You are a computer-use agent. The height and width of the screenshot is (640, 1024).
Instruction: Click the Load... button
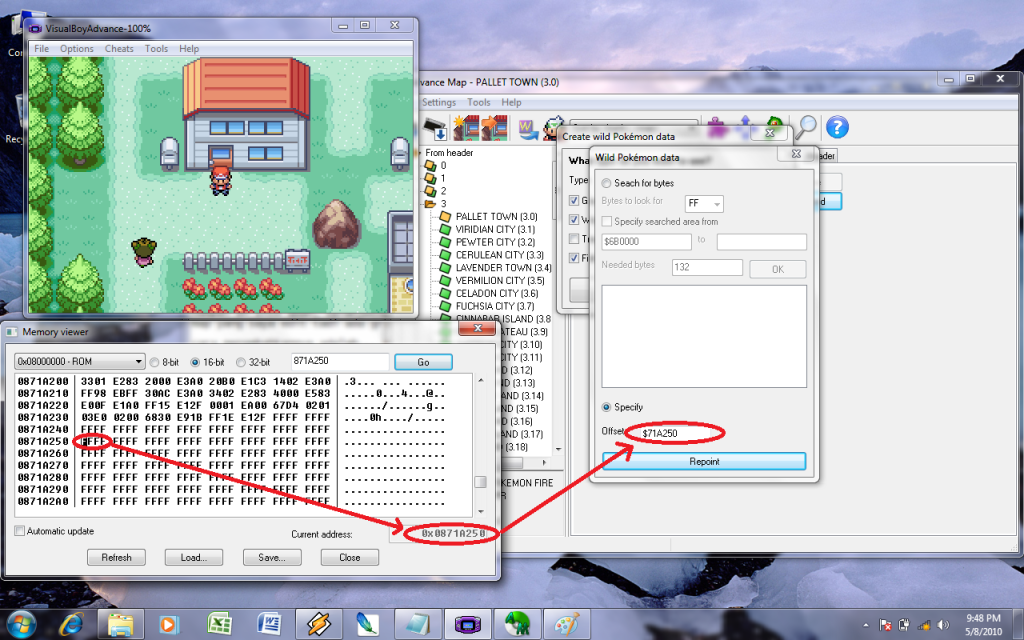click(x=194, y=558)
